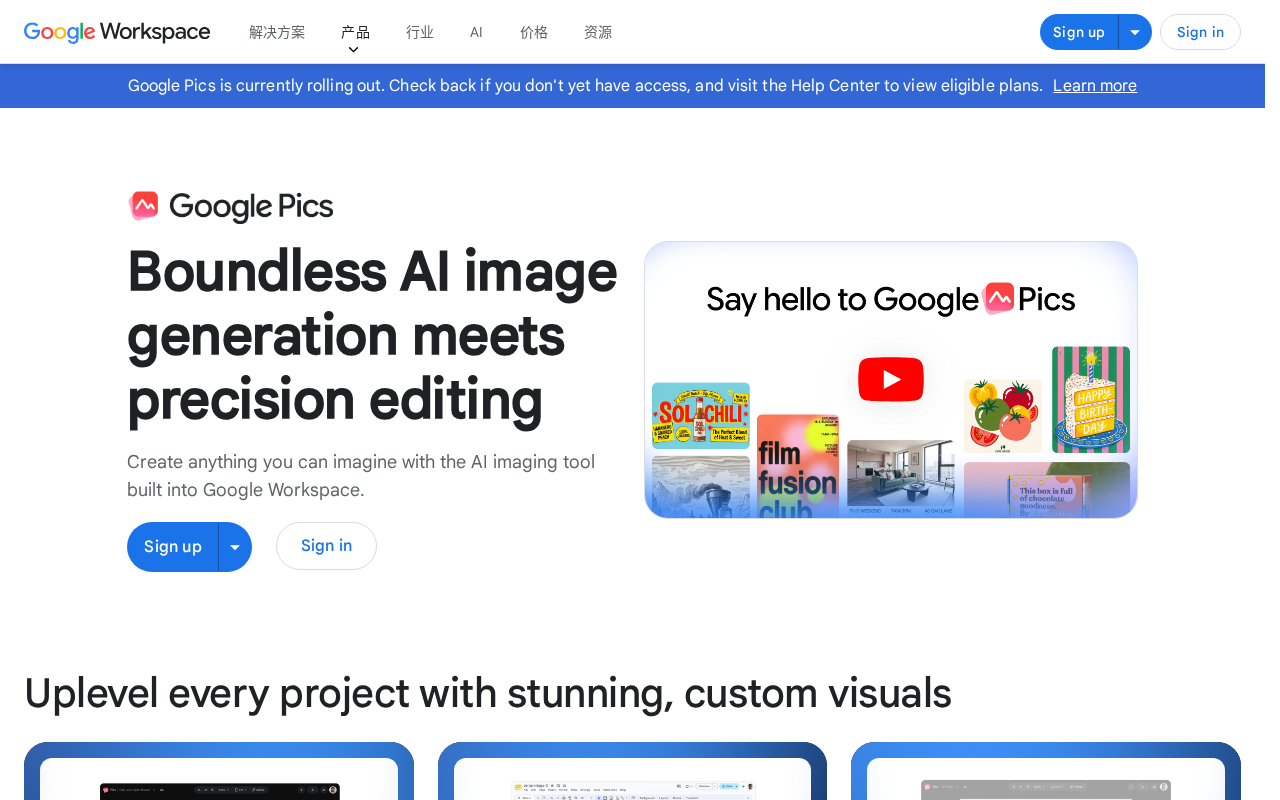Click the Create anything you can imagine paragraph

361,476
